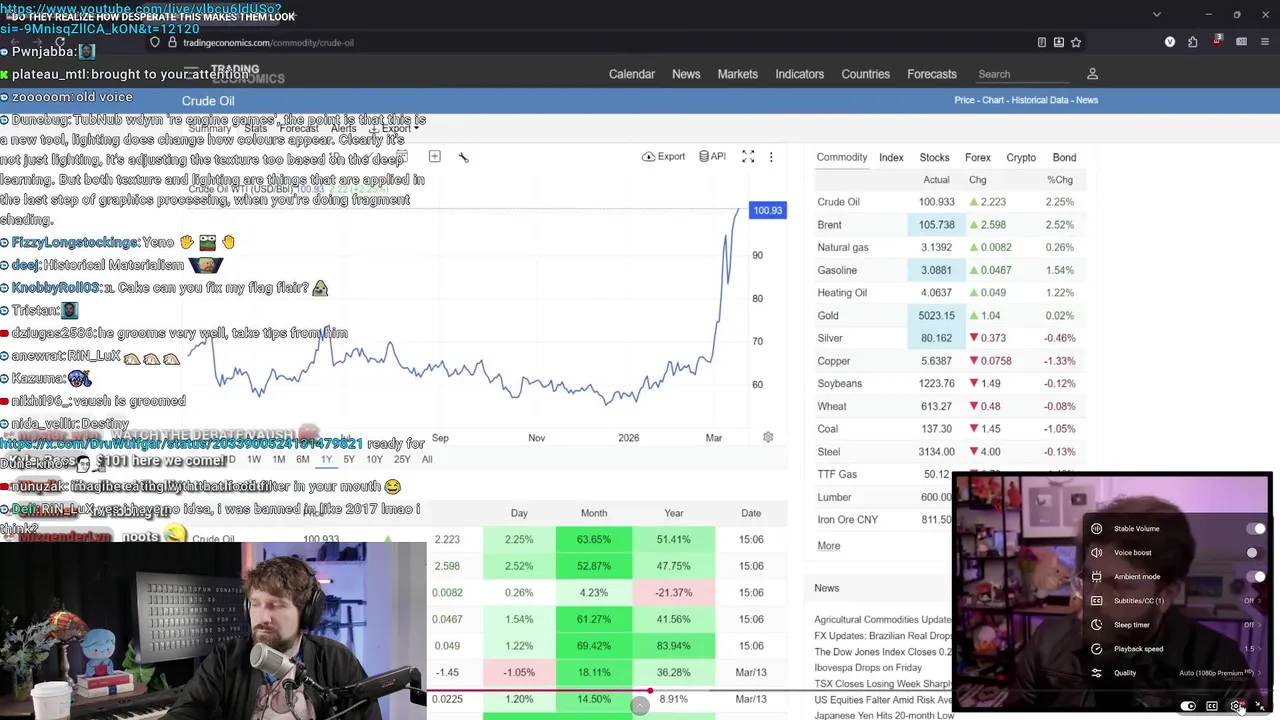Click the extension icon with red badge
This screenshot has width=1280, height=720.
[1217, 42]
